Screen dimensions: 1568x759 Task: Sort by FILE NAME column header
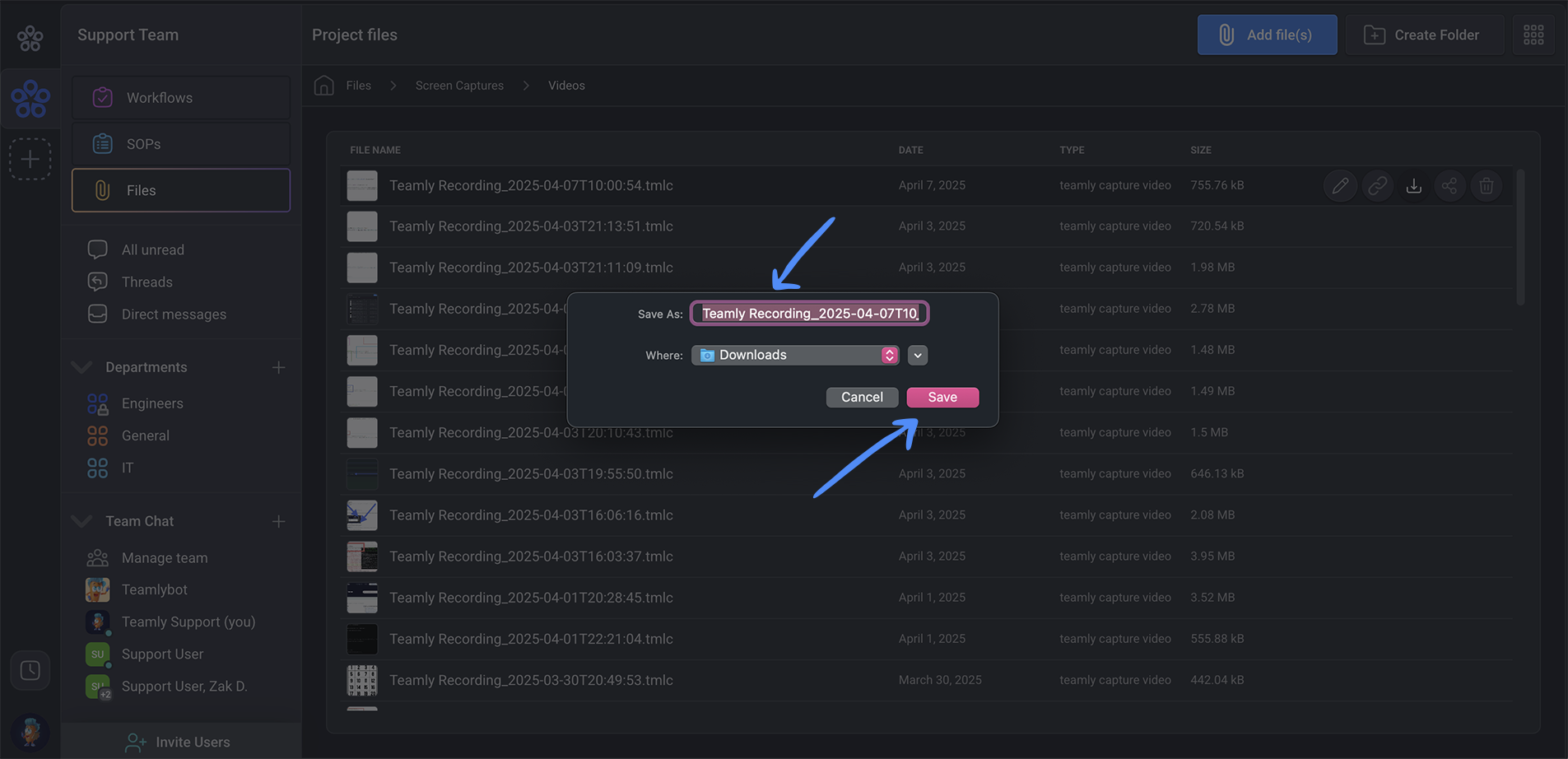click(x=375, y=150)
